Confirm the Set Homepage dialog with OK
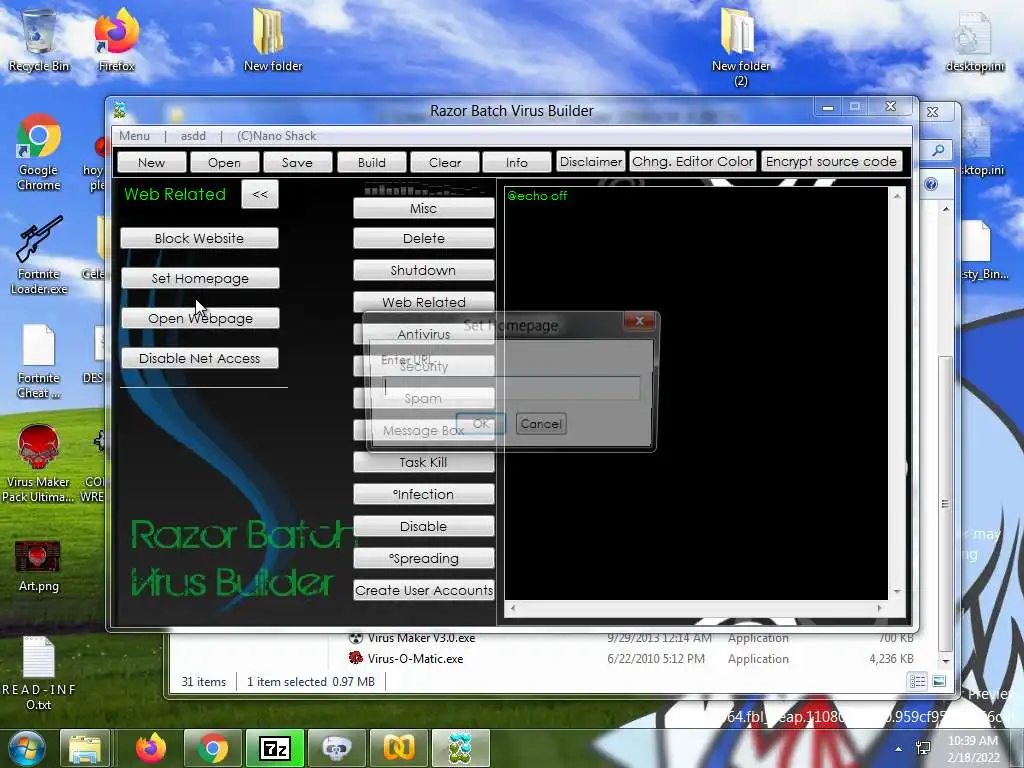 [x=481, y=424]
